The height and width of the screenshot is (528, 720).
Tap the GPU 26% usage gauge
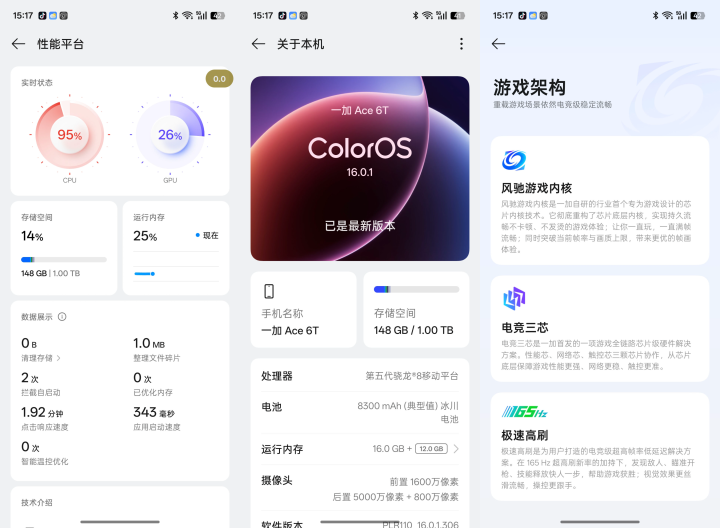170,135
